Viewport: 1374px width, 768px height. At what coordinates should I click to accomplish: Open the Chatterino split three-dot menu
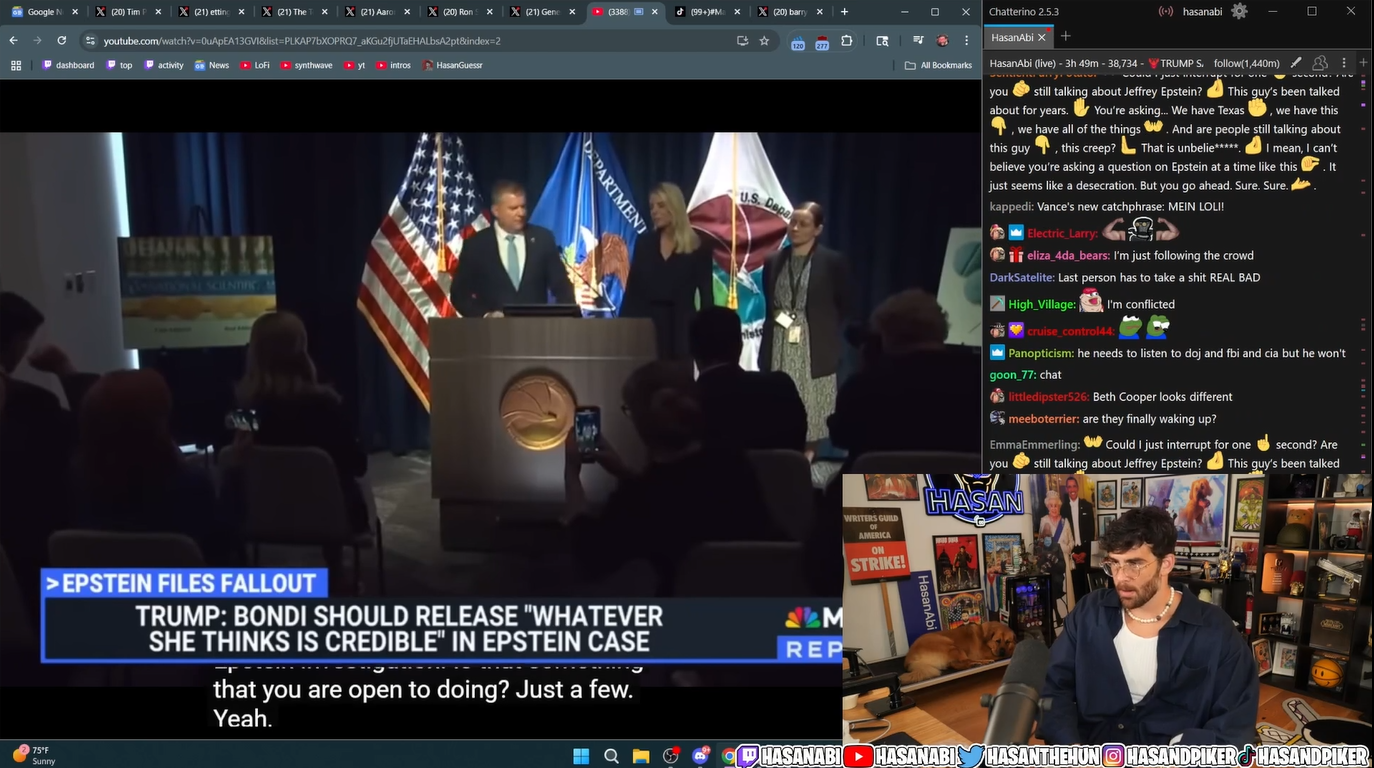point(1344,63)
